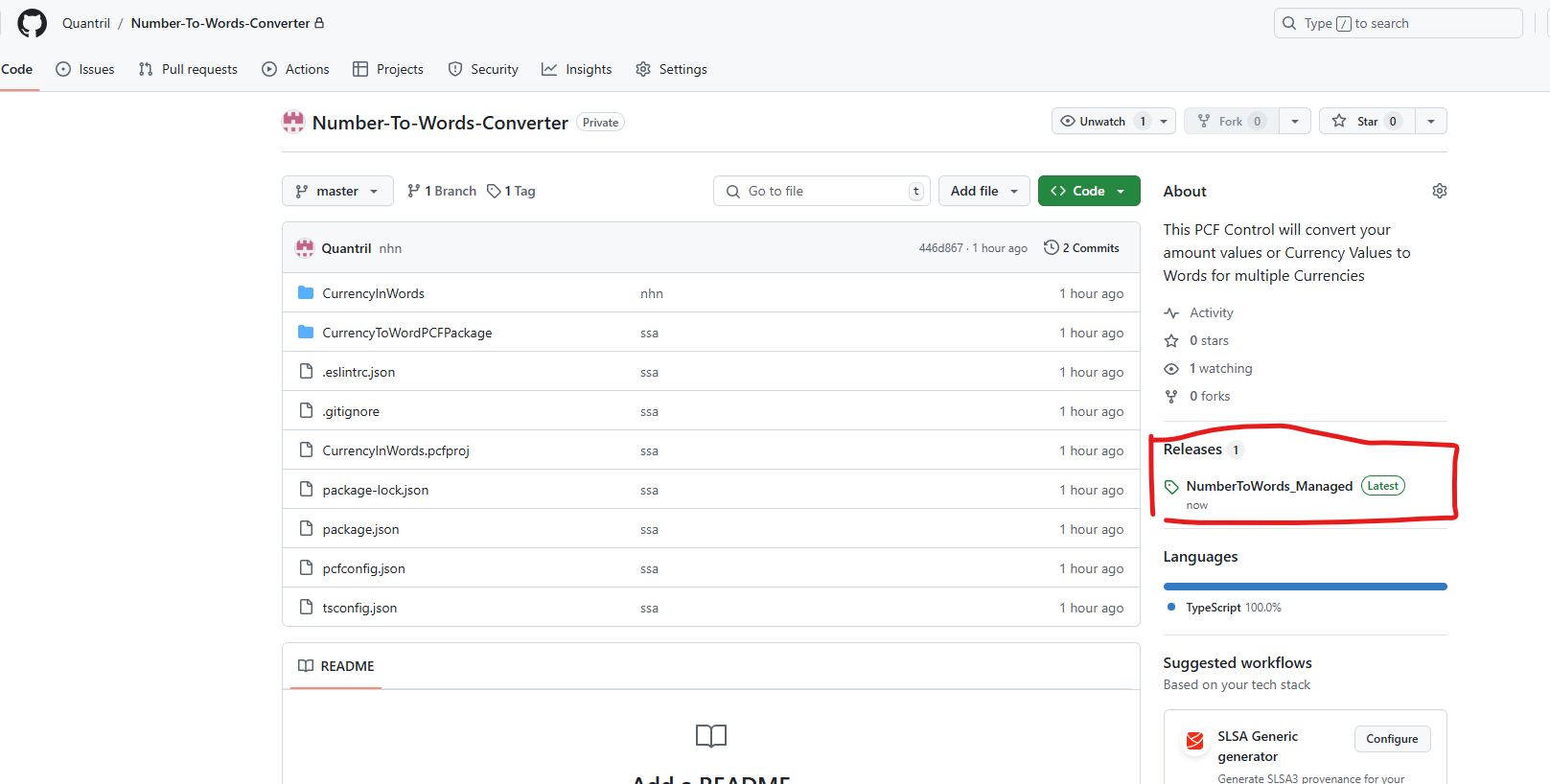1550x784 pixels.
Task: Open the star lists dropdown arrow
Action: pos(1431,121)
